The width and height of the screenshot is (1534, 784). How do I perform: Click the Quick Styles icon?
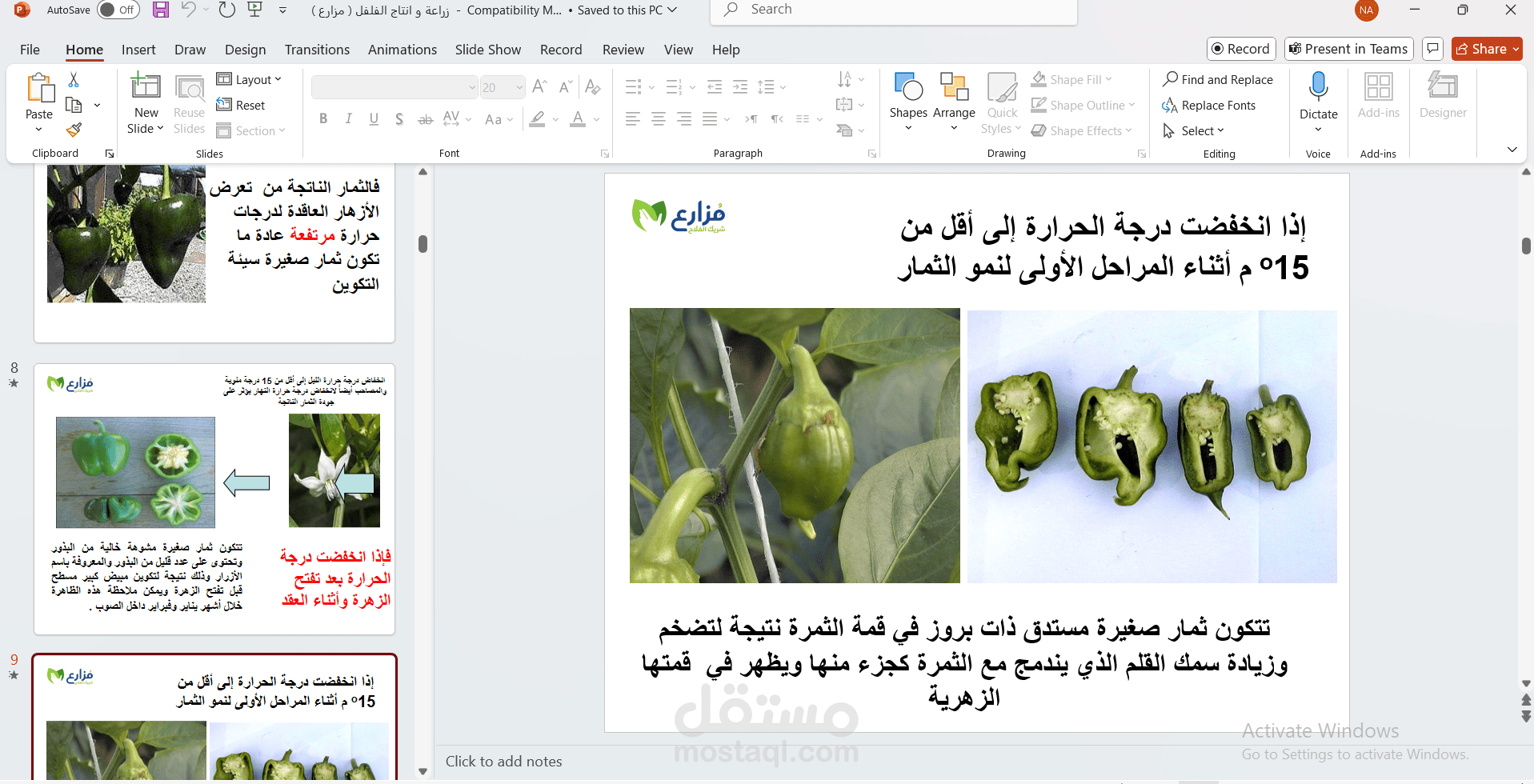point(1002,86)
